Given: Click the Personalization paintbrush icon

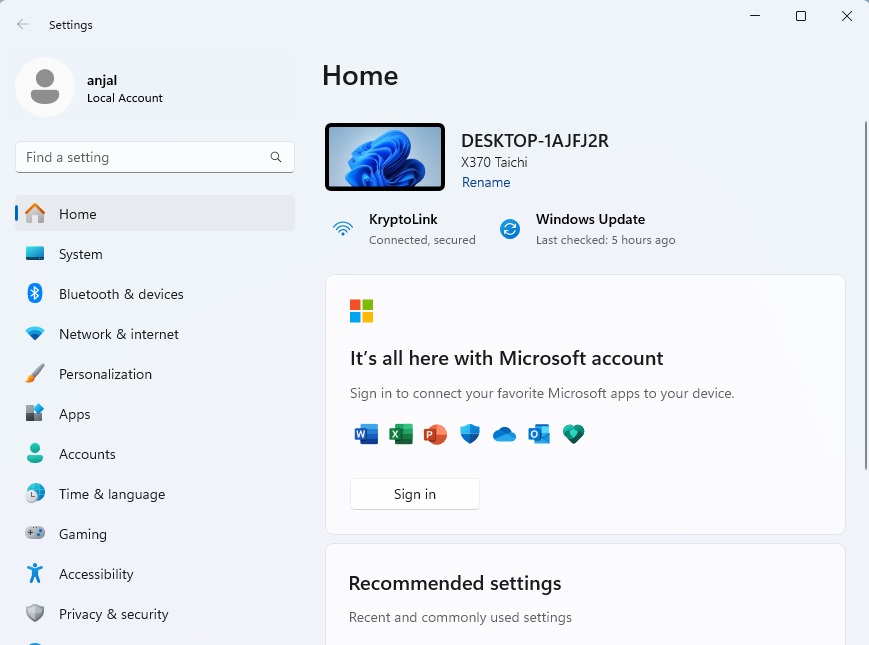Looking at the screenshot, I should pos(35,373).
